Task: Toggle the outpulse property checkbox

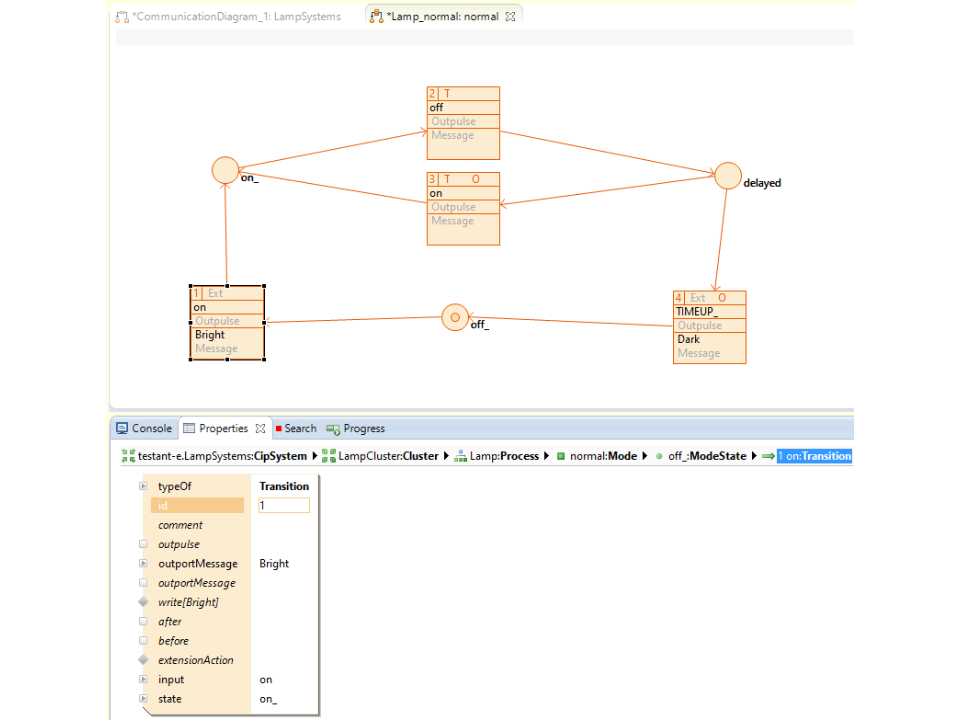Action: [x=143, y=545]
